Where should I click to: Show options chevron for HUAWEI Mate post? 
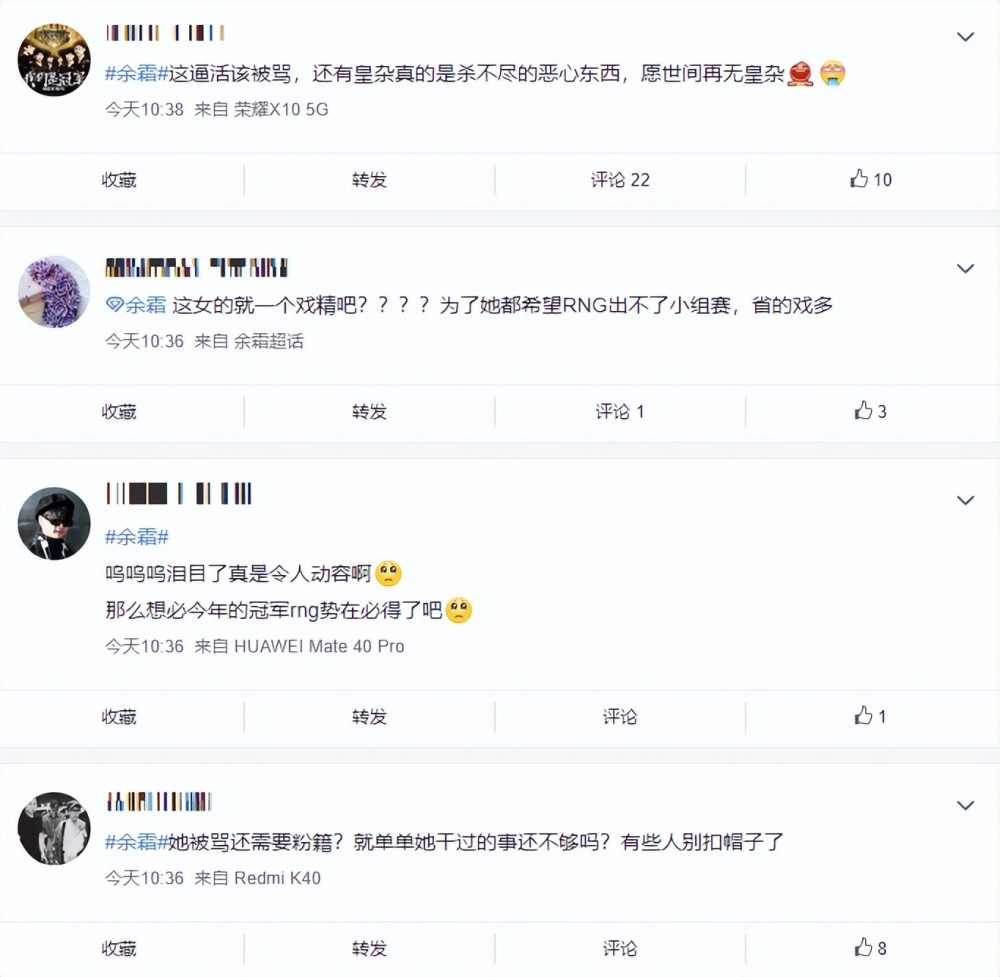coord(965,500)
